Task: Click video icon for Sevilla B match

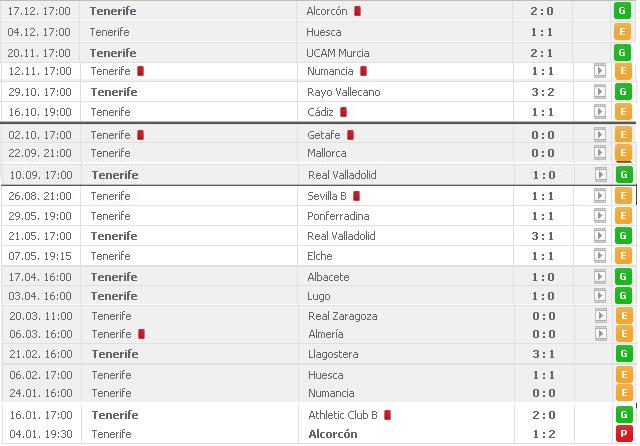Action: [x=600, y=195]
